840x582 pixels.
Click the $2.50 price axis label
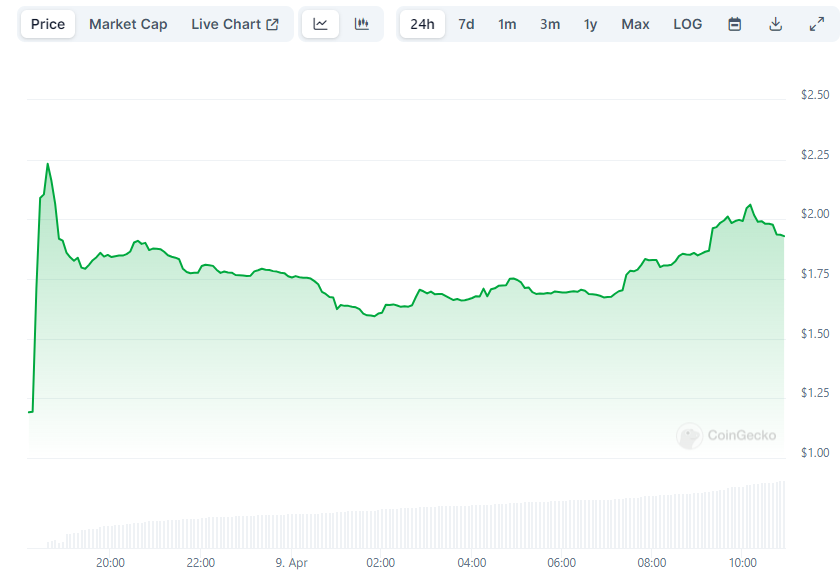815,95
